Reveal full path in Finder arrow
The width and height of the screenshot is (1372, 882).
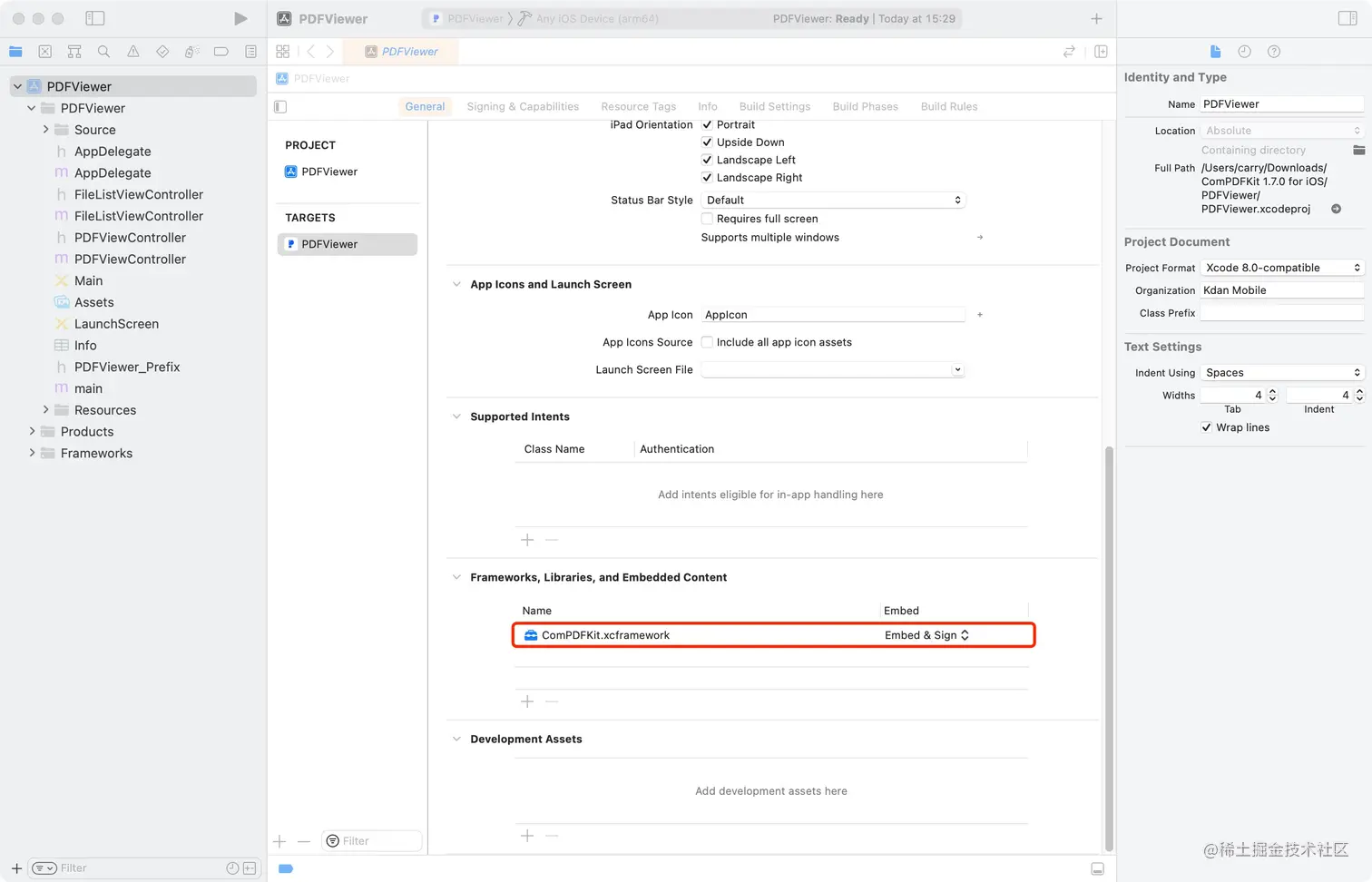coord(1336,209)
